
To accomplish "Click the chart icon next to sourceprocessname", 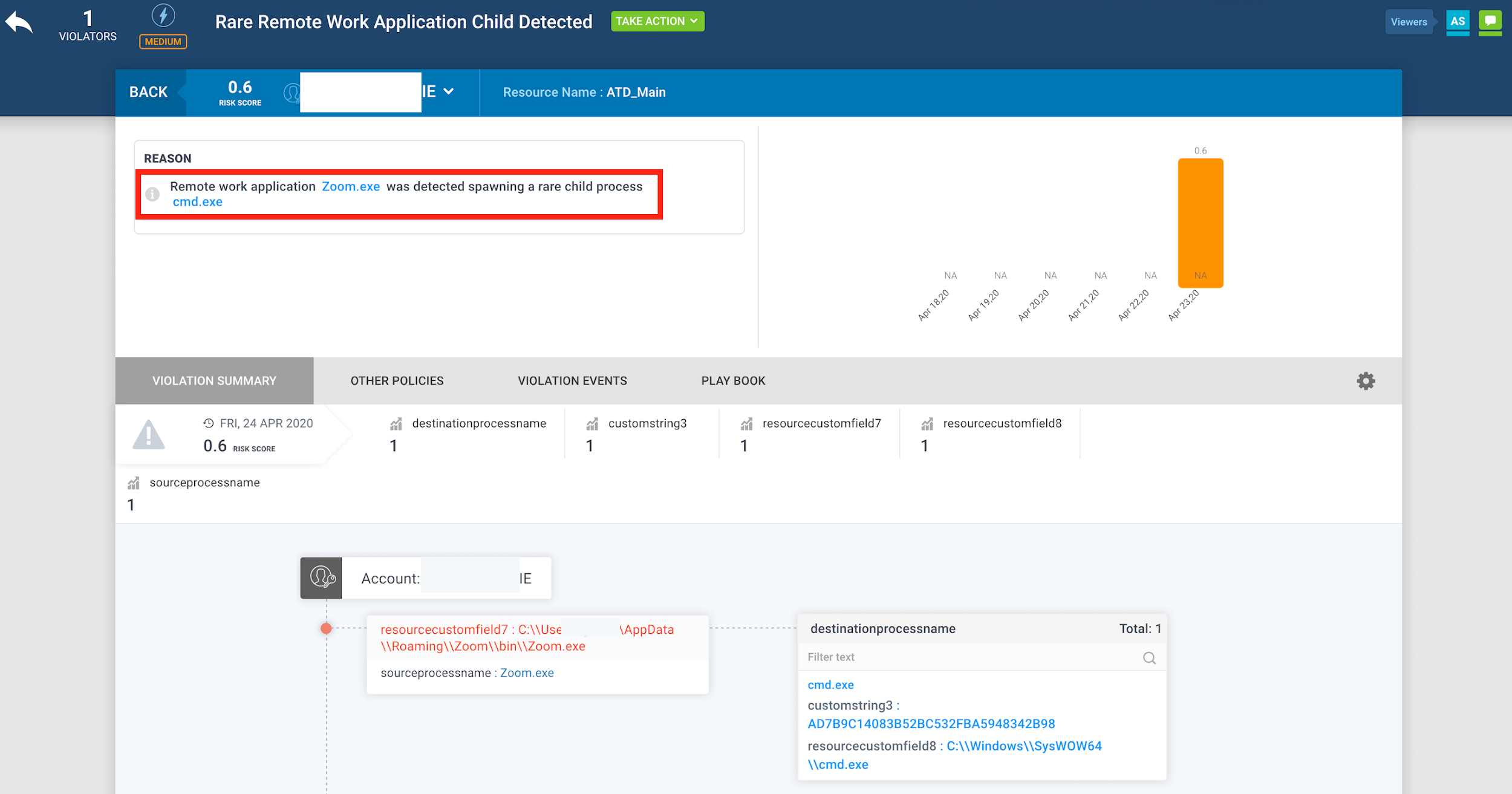I will [x=134, y=483].
